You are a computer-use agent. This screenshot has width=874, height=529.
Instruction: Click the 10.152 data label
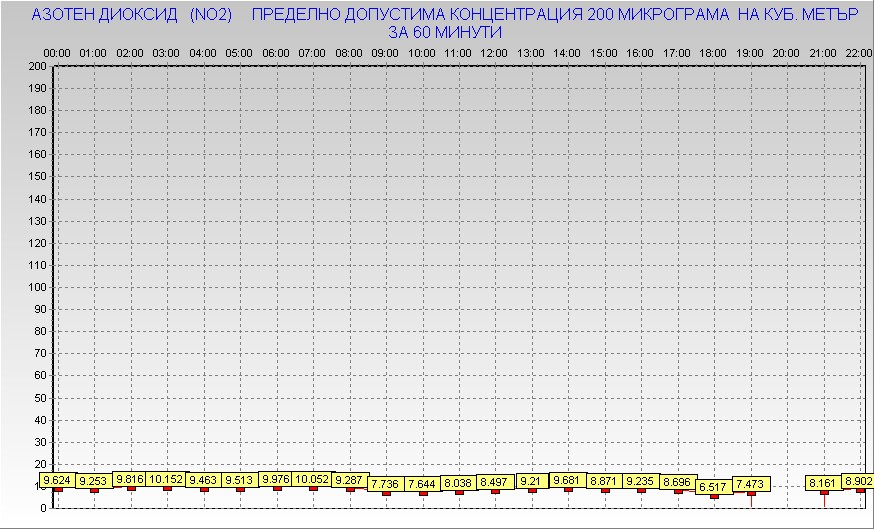[167, 480]
